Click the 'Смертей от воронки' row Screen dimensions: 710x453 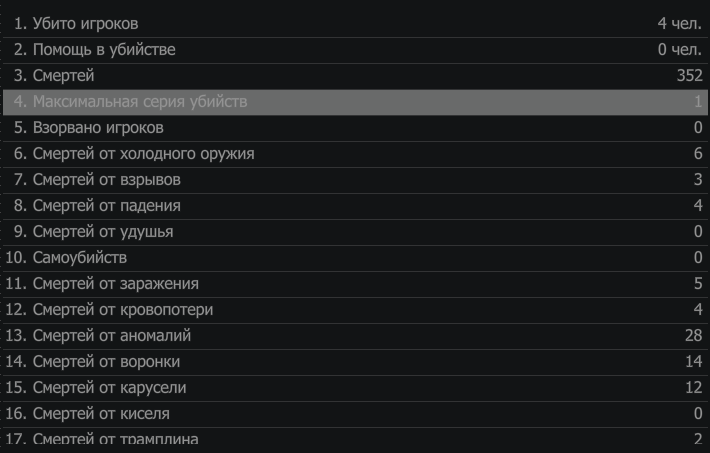pos(355,362)
